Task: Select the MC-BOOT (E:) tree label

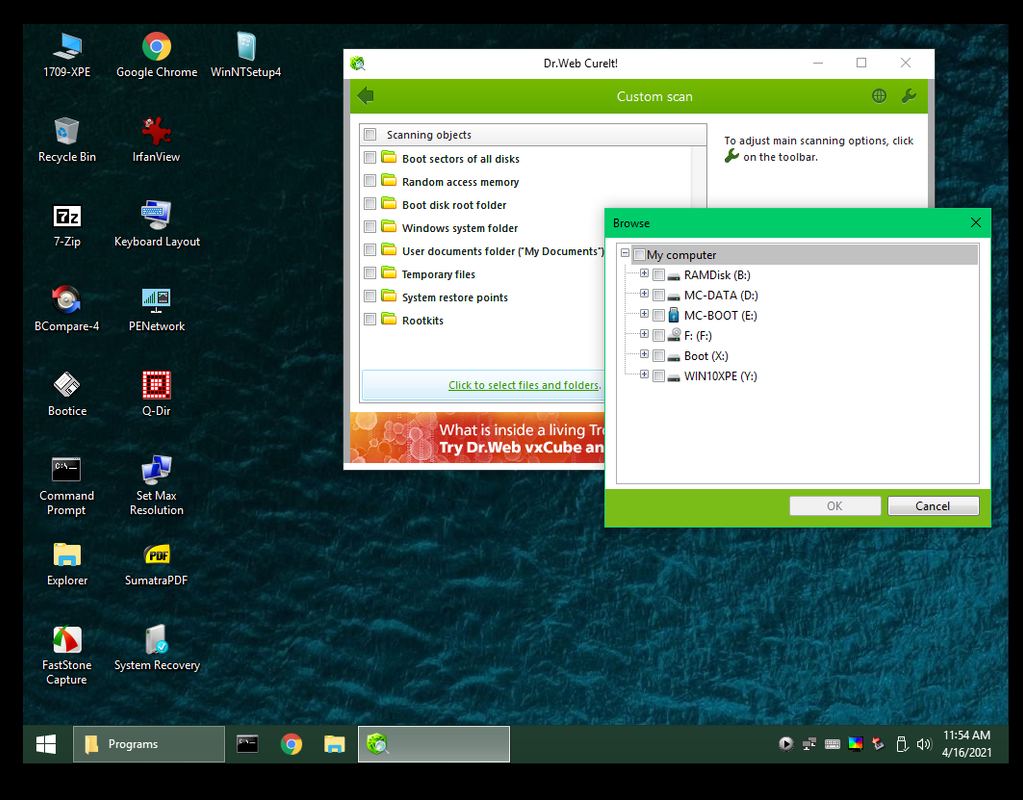Action: click(720, 316)
